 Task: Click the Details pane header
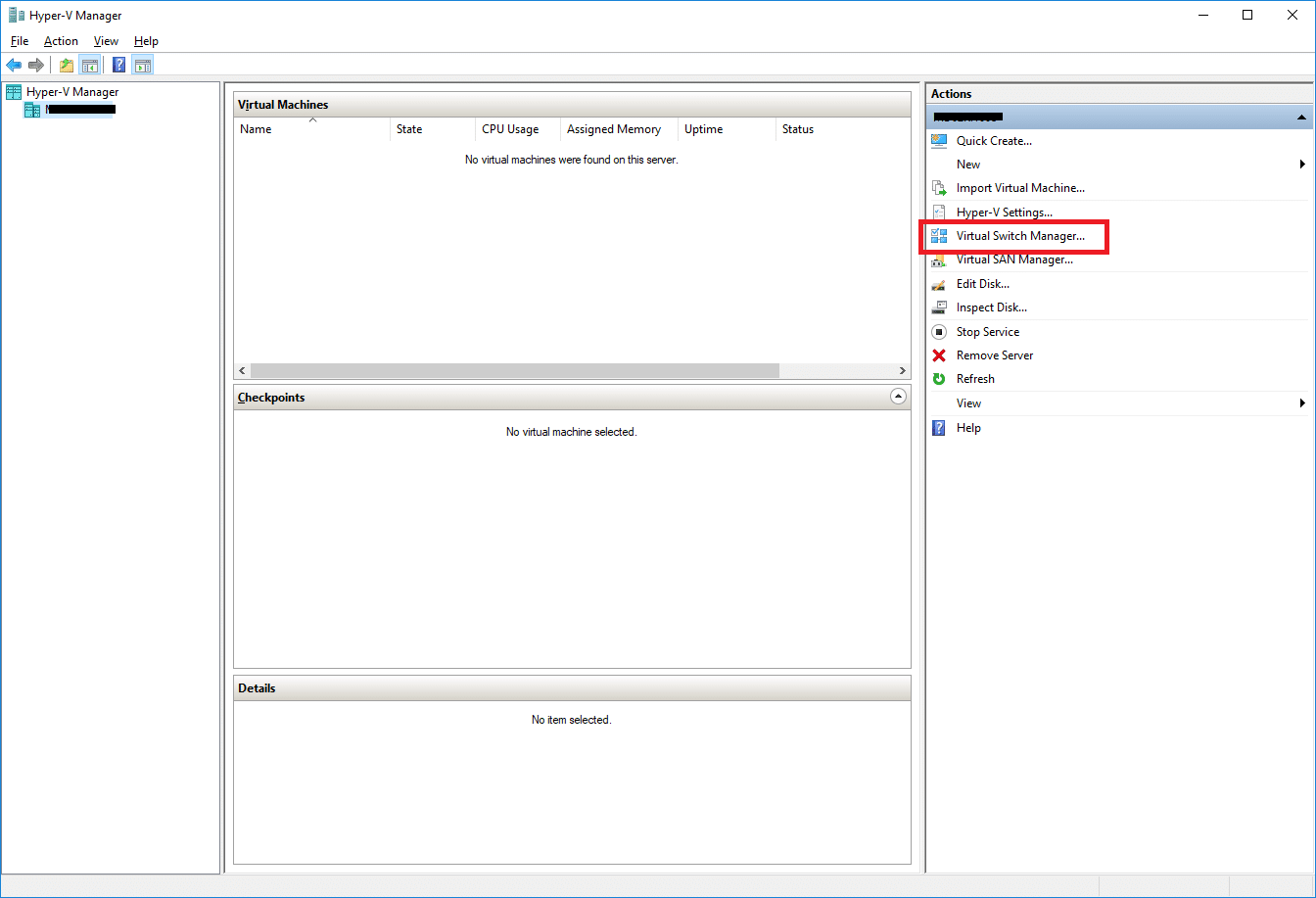(572, 688)
